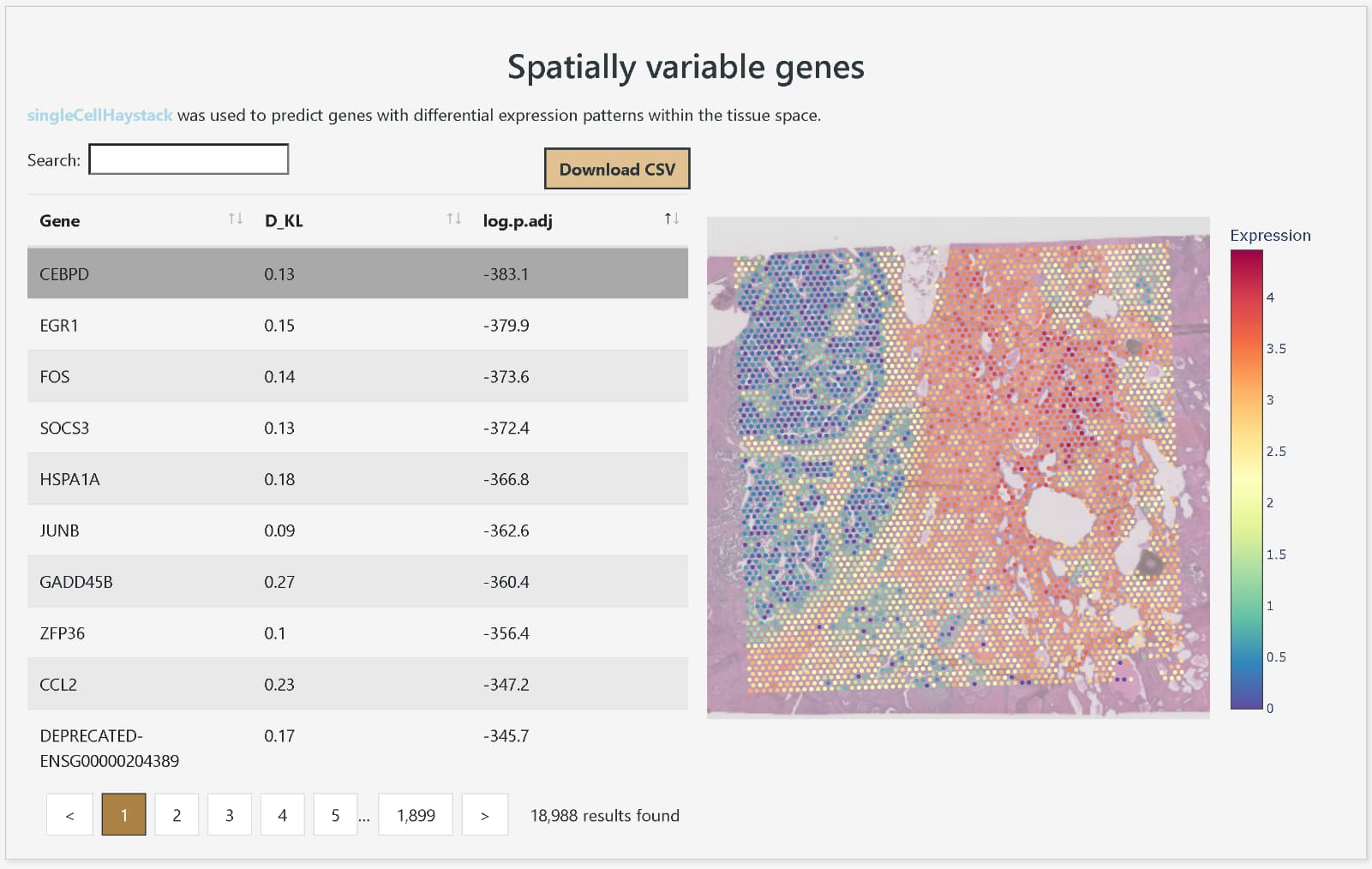Image resolution: width=1372 pixels, height=869 pixels.
Task: Click the Expression color scale bar
Action: pos(1246,480)
